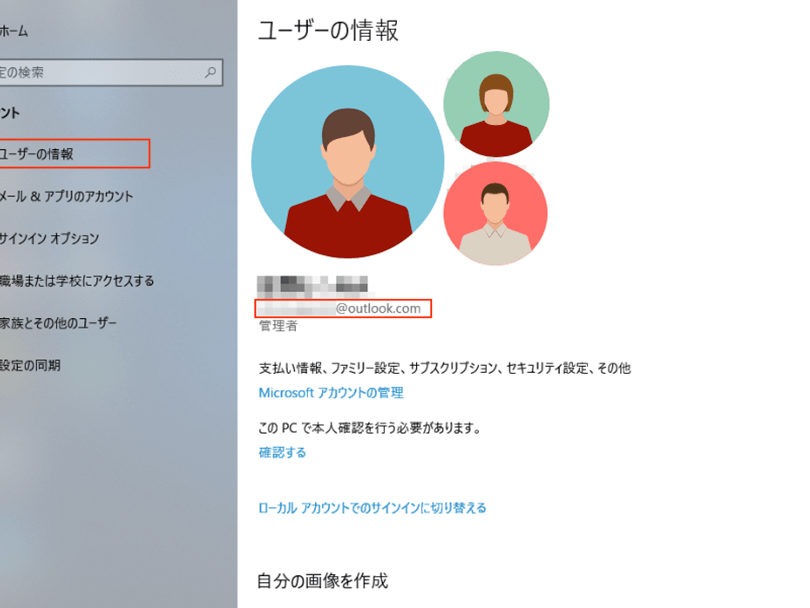Click the 管理者 account type label
This screenshot has width=810, height=608.
[278, 326]
